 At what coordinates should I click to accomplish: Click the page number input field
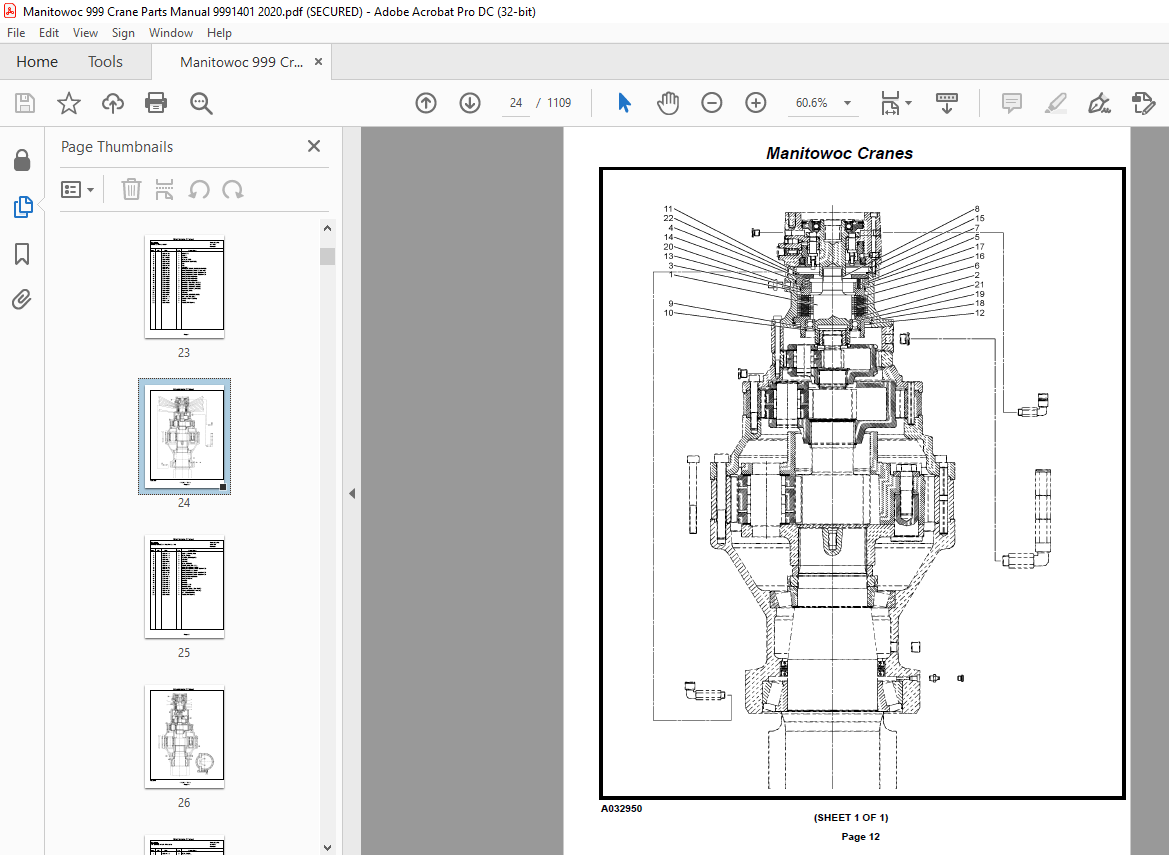[x=516, y=103]
